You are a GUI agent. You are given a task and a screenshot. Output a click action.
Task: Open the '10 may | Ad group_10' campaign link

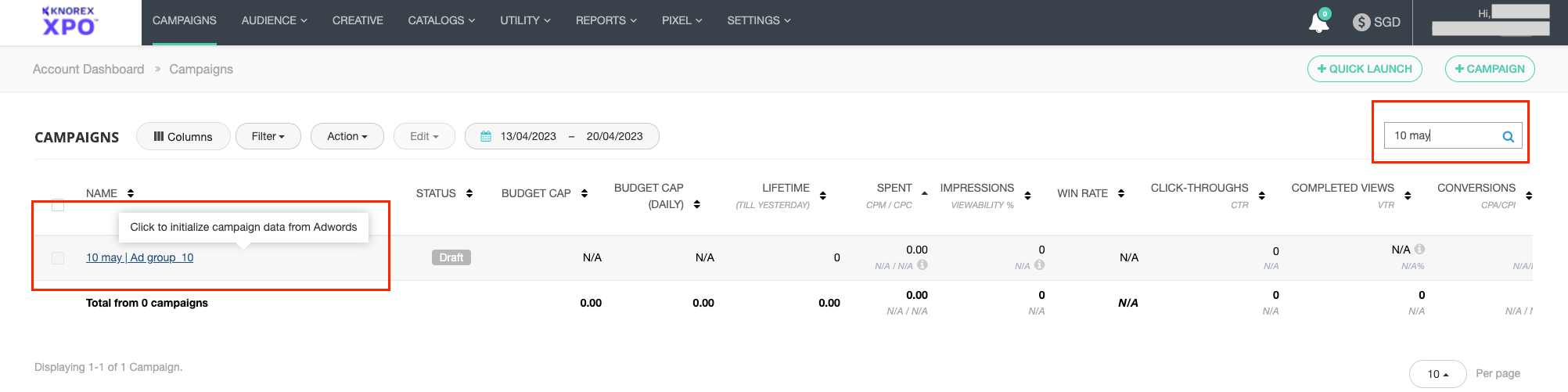pos(139,257)
